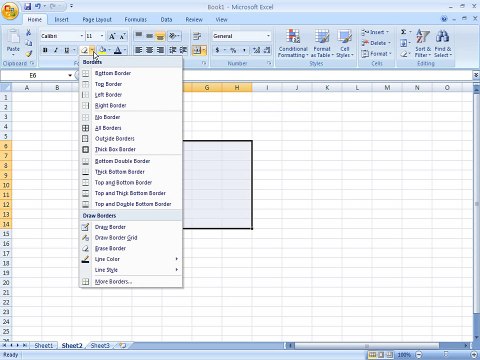Select Erase Border option
The image size is (480, 360).
point(131,248)
